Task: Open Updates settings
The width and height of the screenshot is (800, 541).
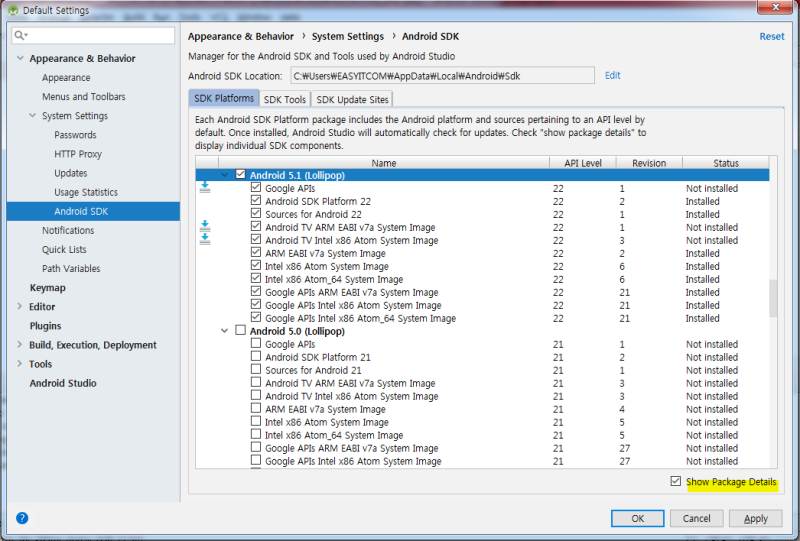Action: coord(71,173)
